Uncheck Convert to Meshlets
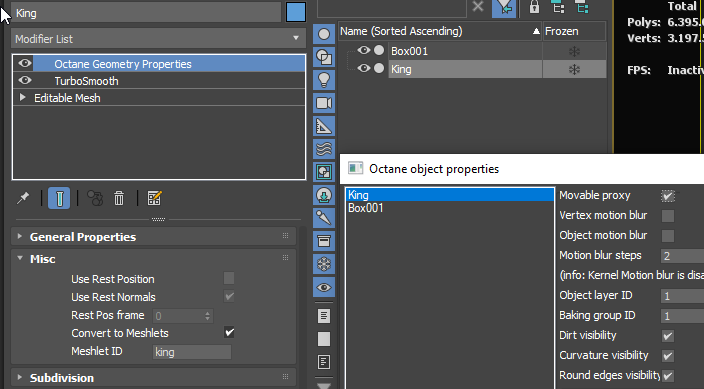The width and height of the screenshot is (704, 389). (229, 332)
